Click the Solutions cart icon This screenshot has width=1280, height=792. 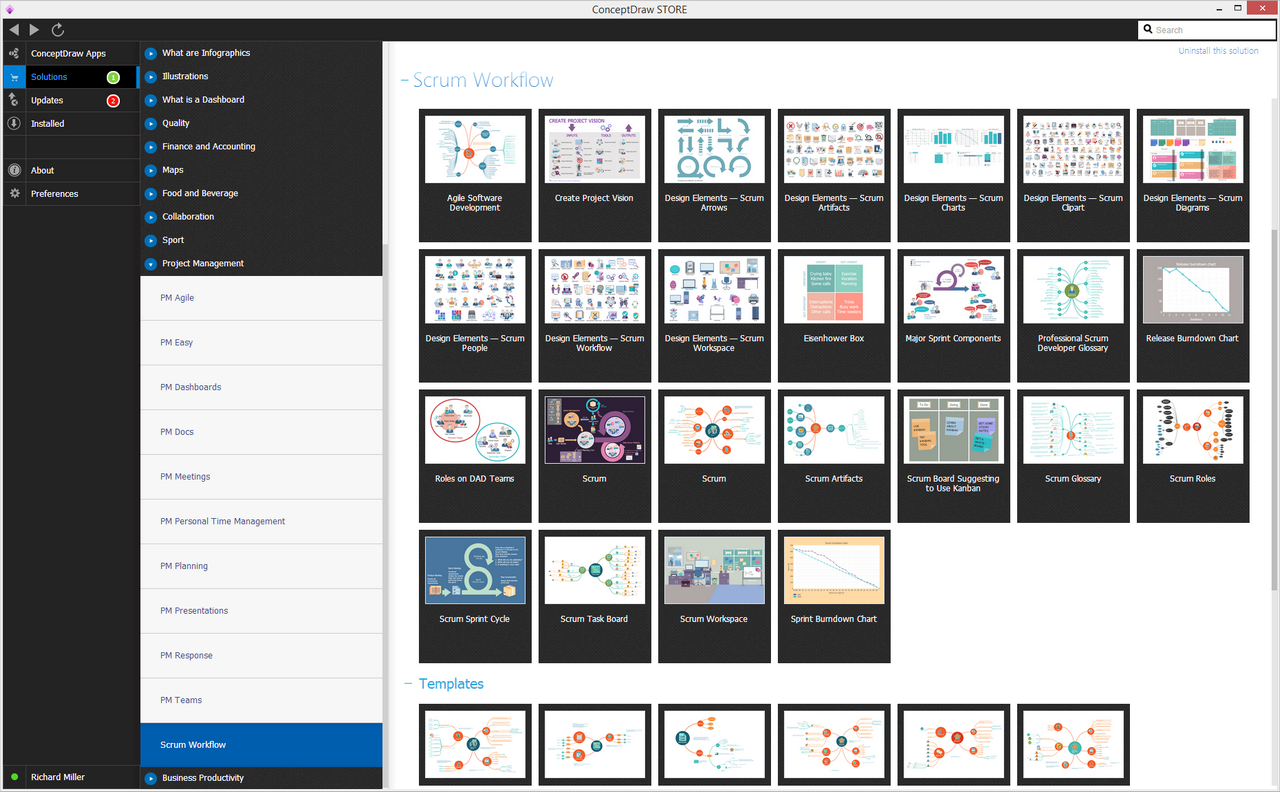(x=14, y=77)
